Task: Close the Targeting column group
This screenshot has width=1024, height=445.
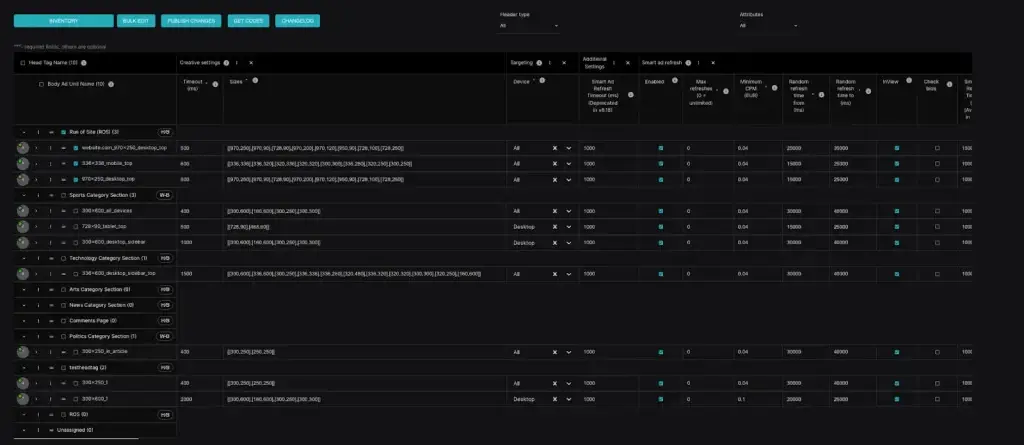Action: click(x=565, y=62)
